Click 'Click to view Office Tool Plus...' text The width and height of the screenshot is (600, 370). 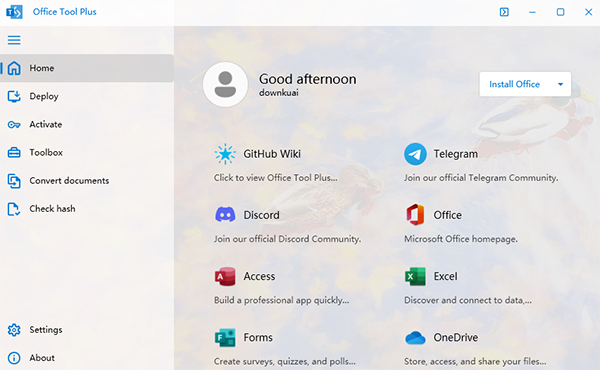pos(276,178)
